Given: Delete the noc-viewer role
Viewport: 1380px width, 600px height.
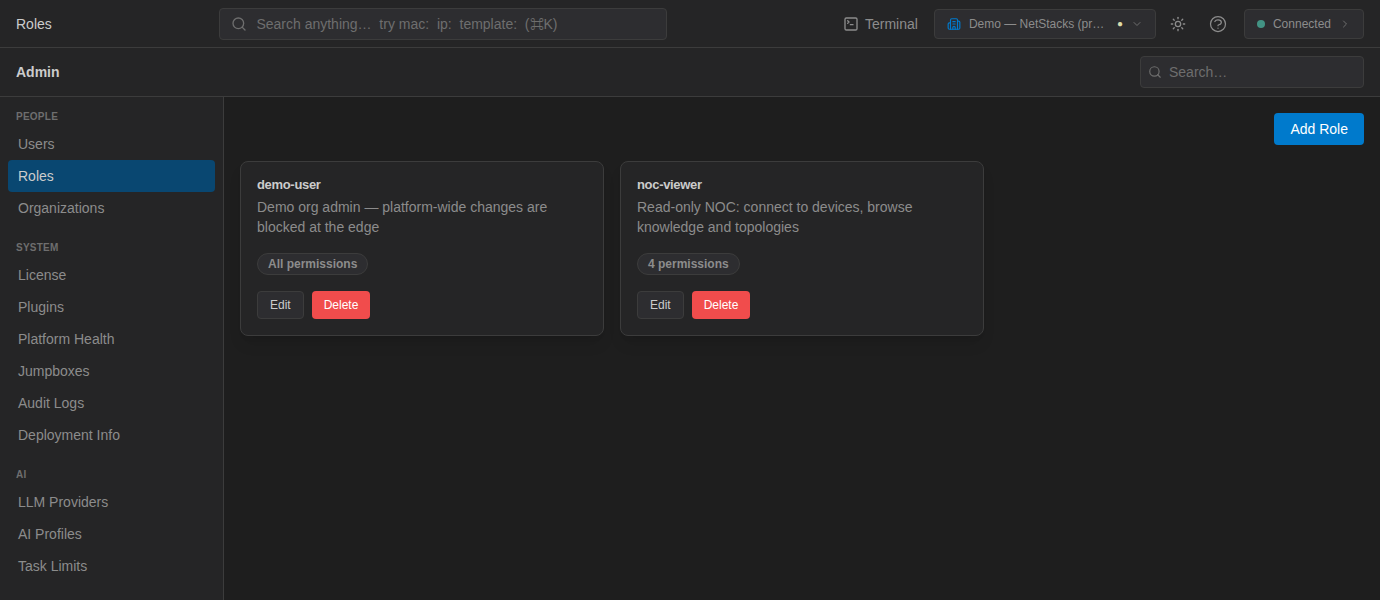Looking at the screenshot, I should (x=721, y=305).
